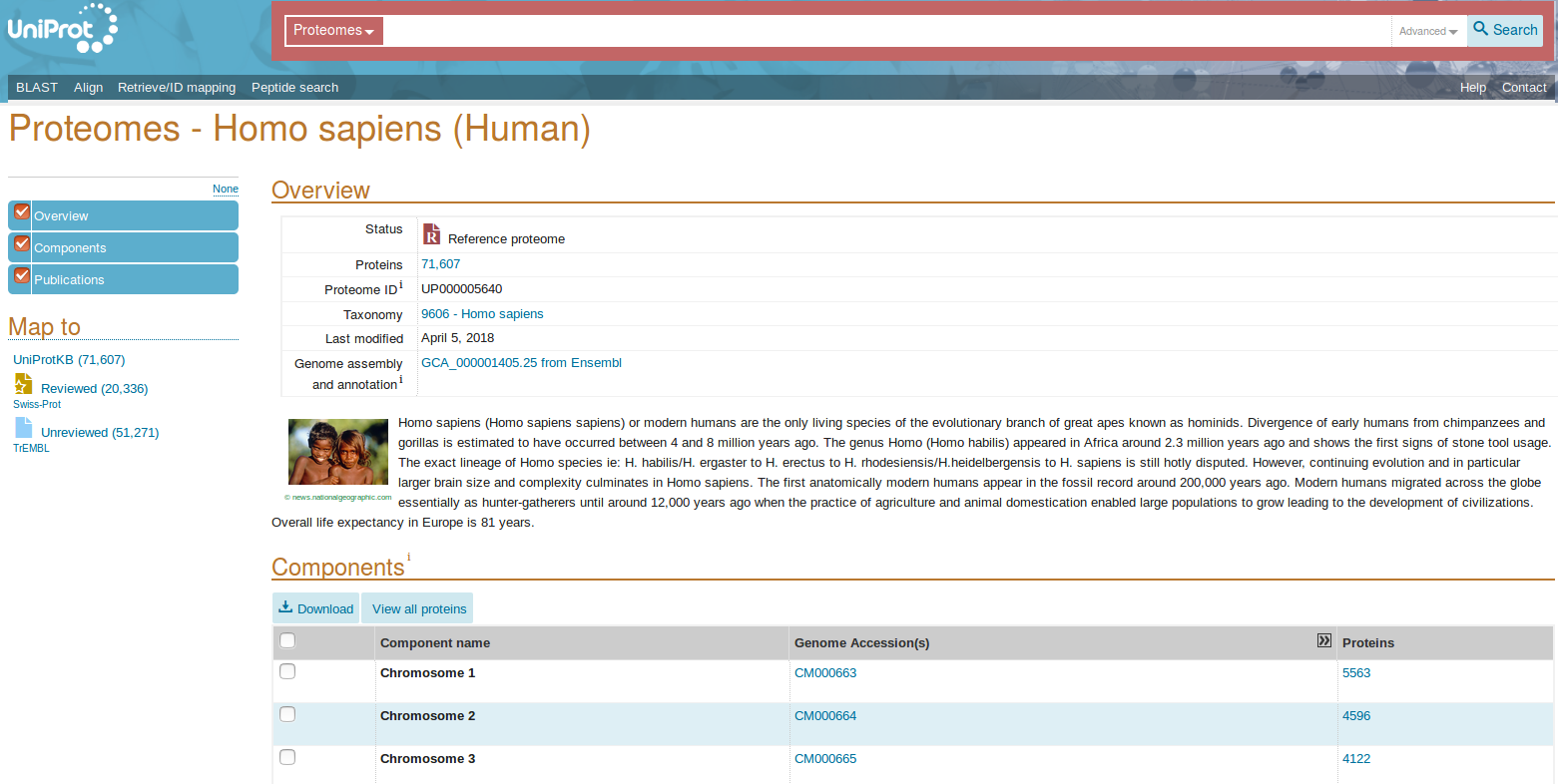Click the Search magnifier button
1558x784 pixels.
point(1505,30)
